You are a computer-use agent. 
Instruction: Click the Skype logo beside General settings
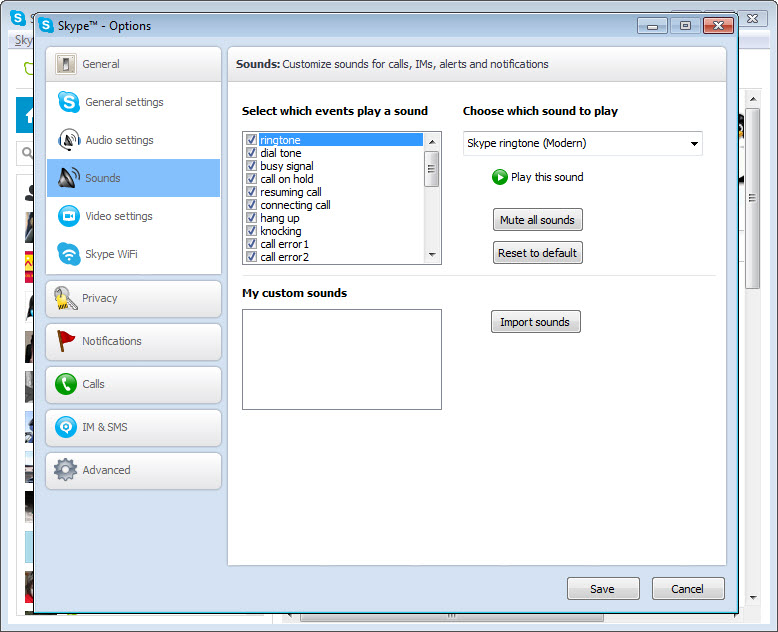click(68, 102)
